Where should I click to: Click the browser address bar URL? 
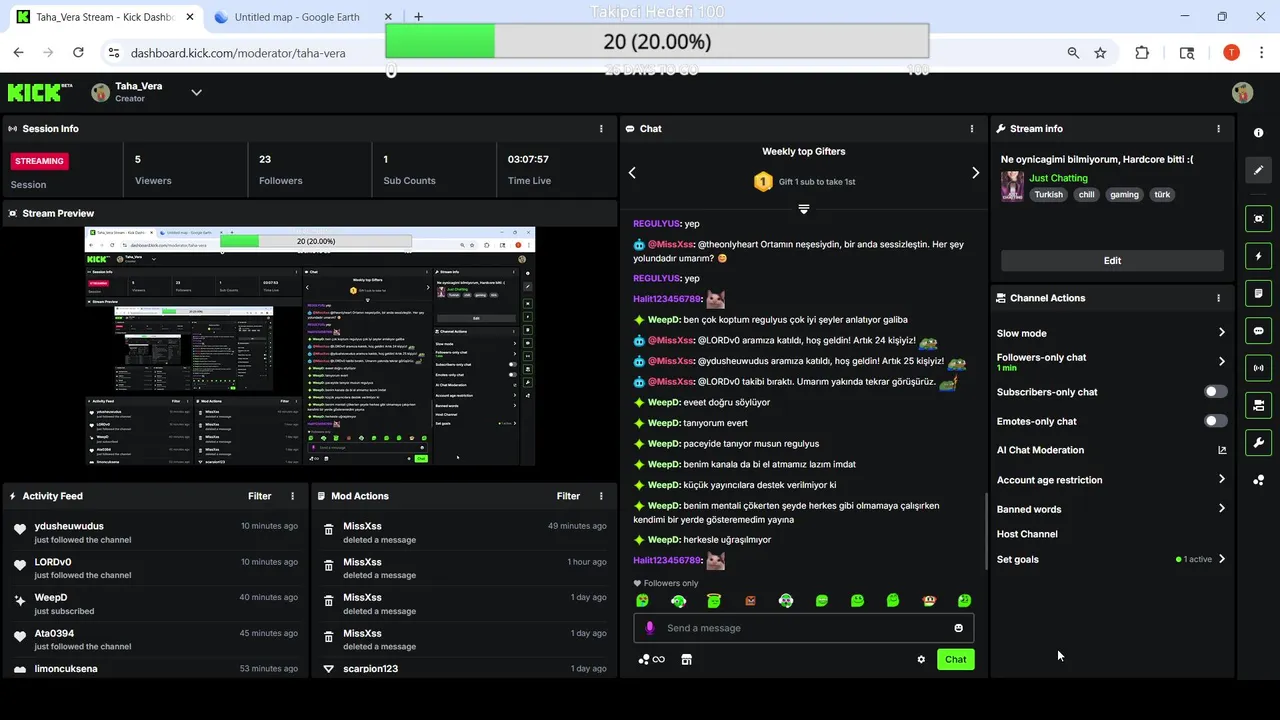[x=238, y=53]
